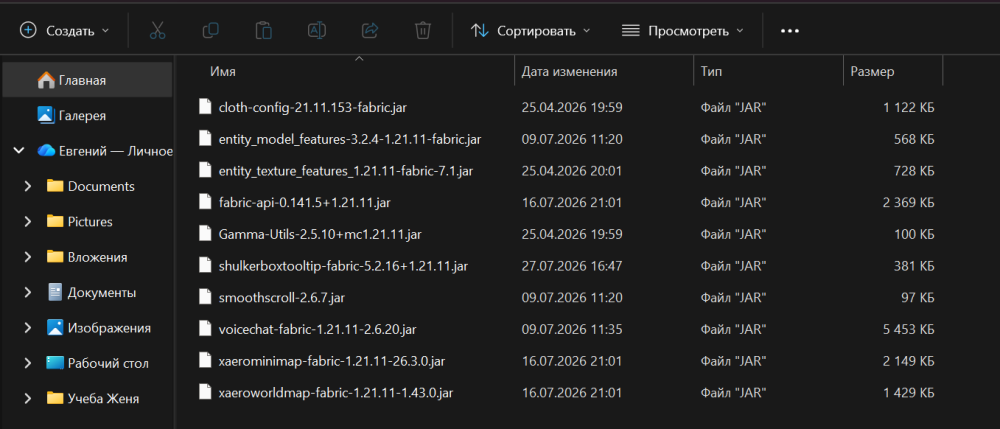Select the Евгений — Личное OneDrive entry
The height and width of the screenshot is (429, 1000).
pyautogui.click(x=105, y=151)
